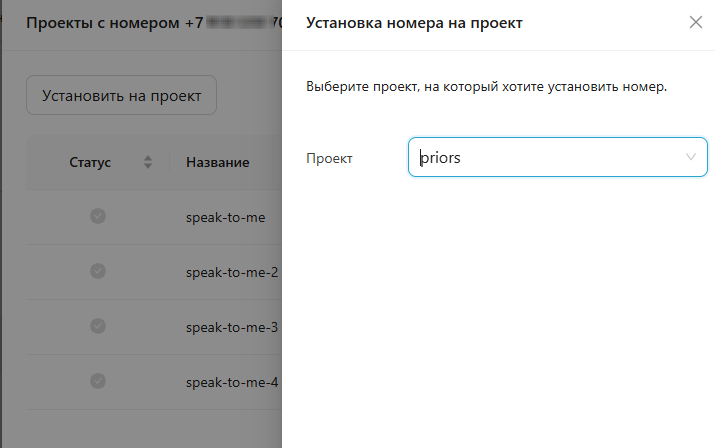Expand the Проект dropdown chevron
This screenshot has width=715, height=448.
(x=691, y=158)
